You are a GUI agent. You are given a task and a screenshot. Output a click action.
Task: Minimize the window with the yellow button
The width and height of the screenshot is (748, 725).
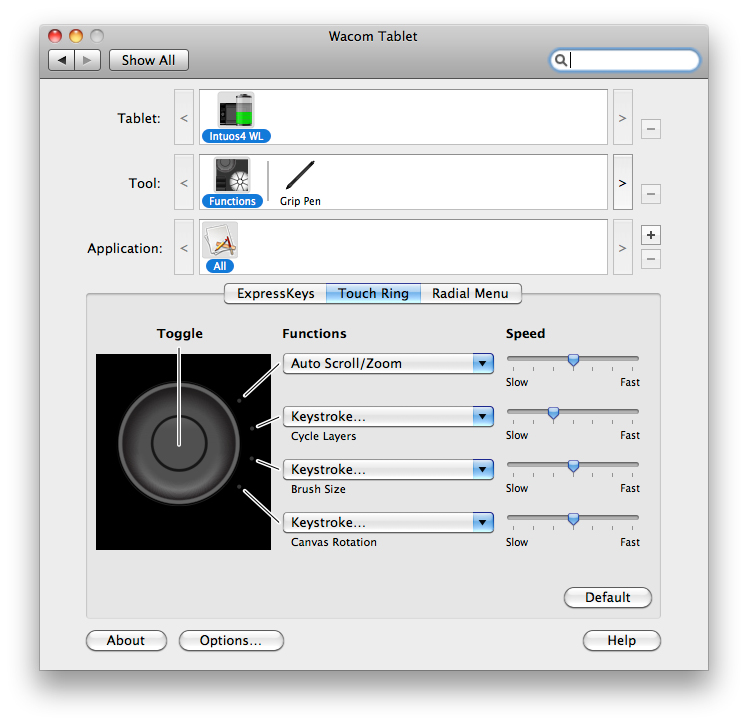coord(76,36)
